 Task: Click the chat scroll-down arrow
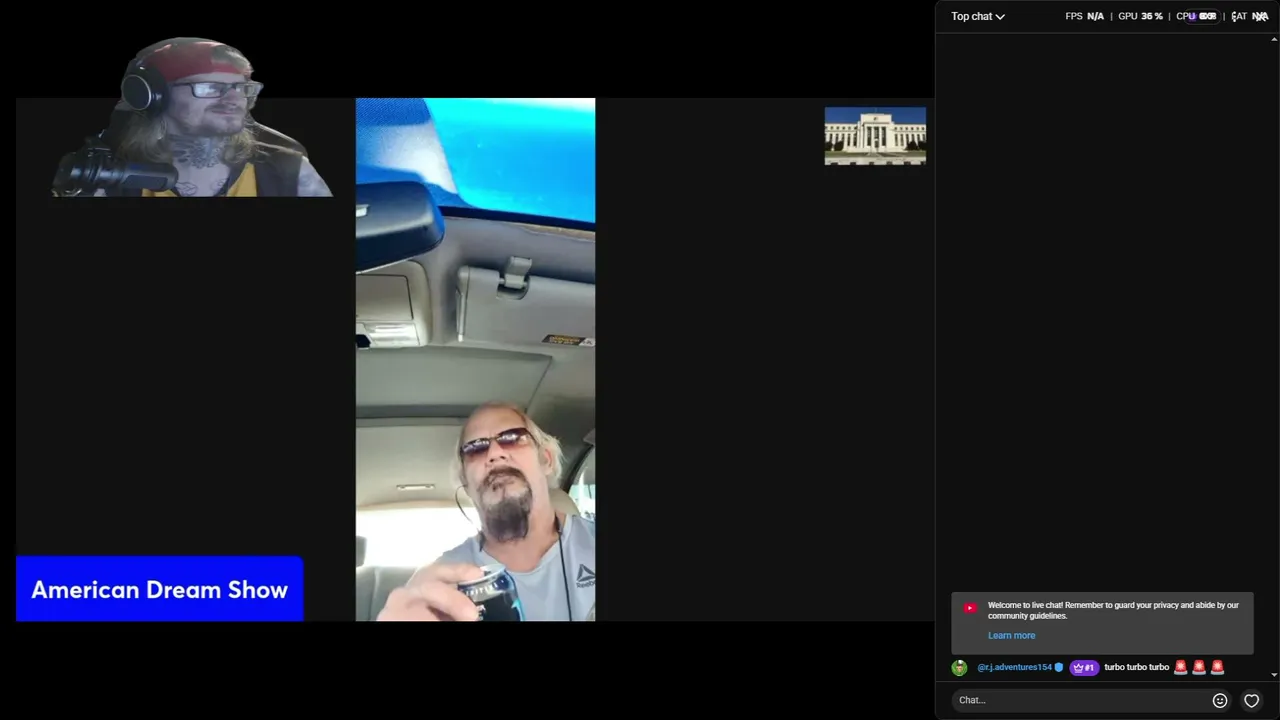click(x=1274, y=675)
